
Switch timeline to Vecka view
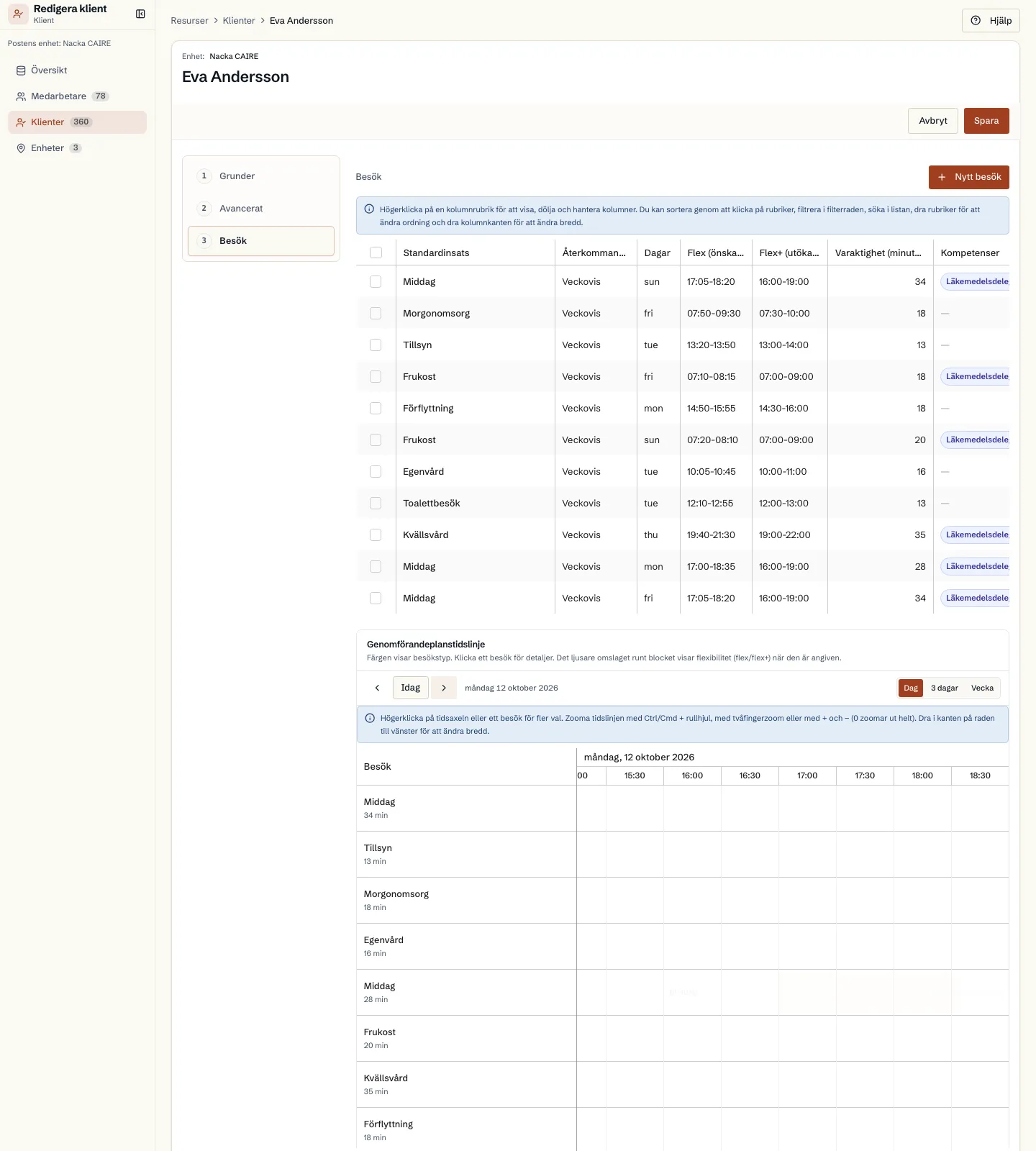coord(982,688)
